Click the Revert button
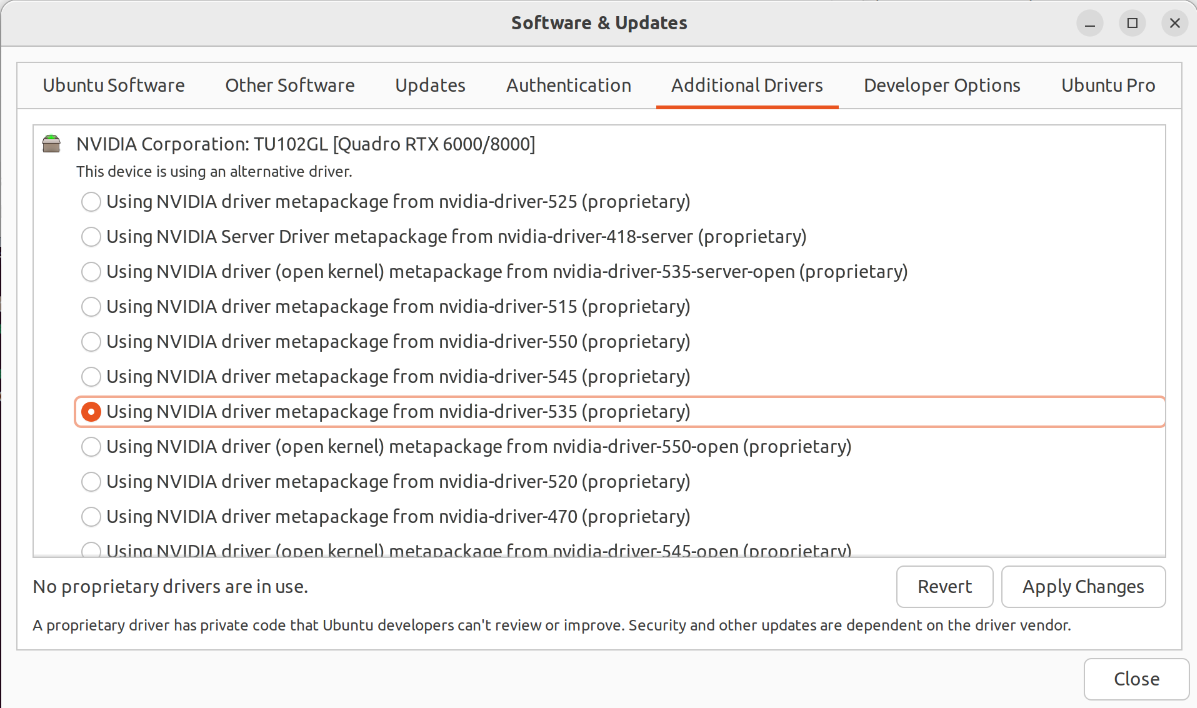Image resolution: width=1197 pixels, height=708 pixels. click(x=944, y=587)
